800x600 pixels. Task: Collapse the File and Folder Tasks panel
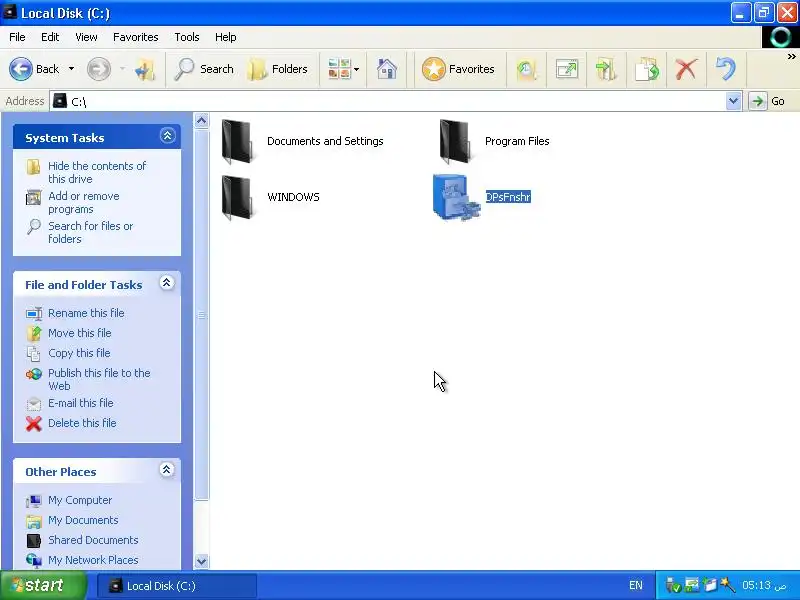point(166,283)
